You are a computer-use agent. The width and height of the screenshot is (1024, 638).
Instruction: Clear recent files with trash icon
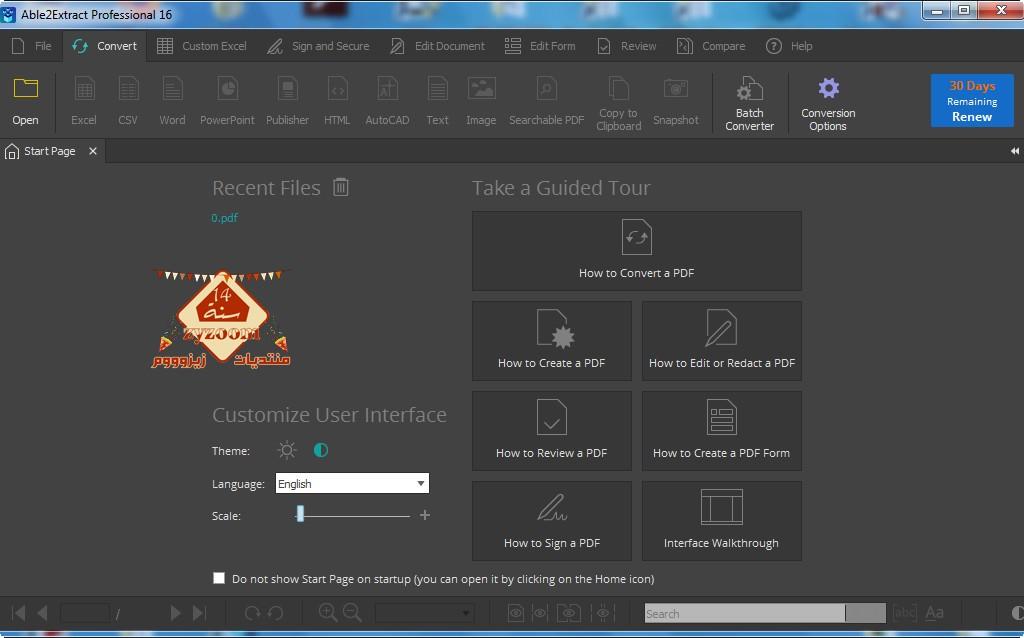(341, 187)
